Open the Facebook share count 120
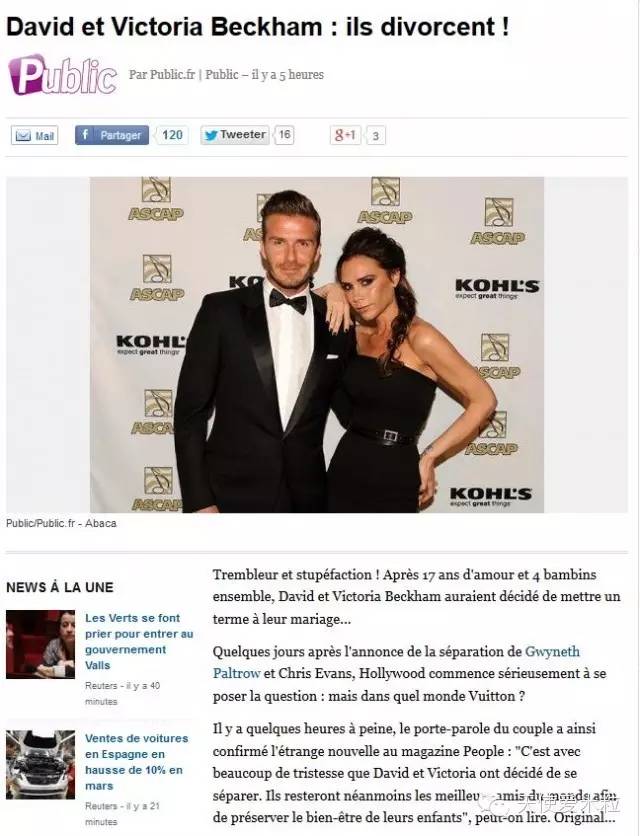The height and width of the screenshot is (836, 640). 172,135
